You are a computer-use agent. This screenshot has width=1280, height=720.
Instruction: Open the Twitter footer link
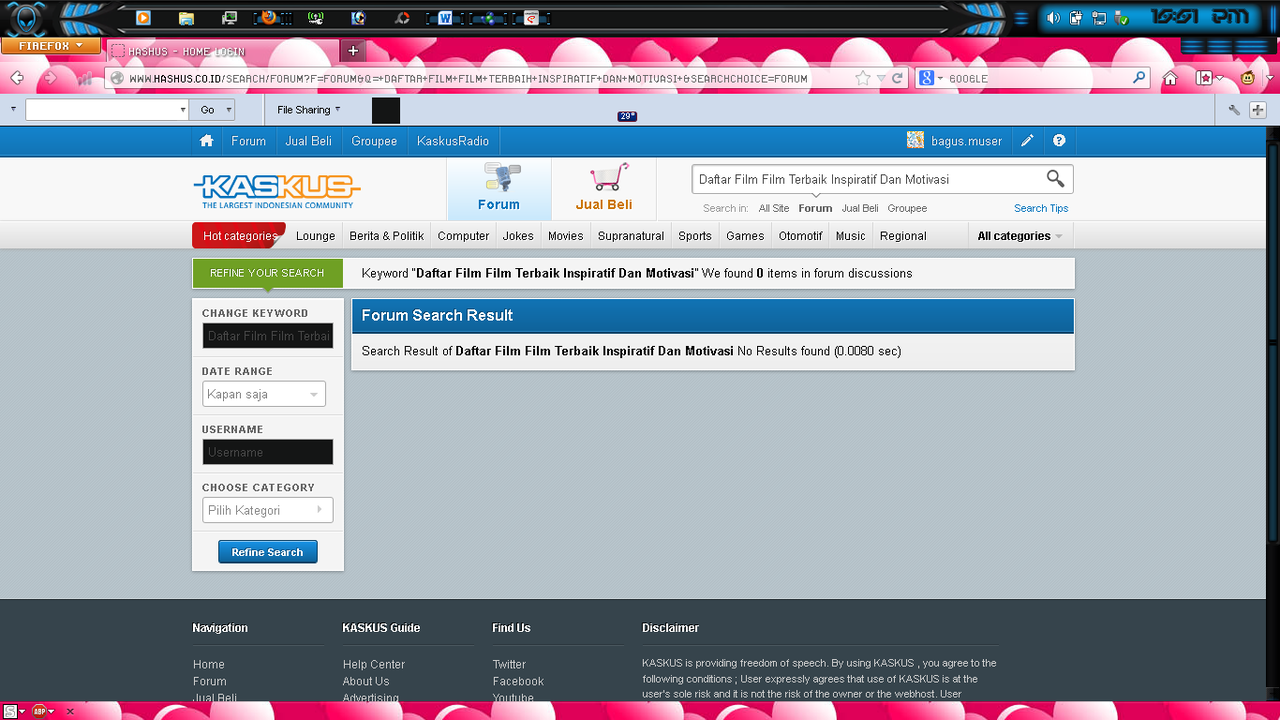click(509, 664)
